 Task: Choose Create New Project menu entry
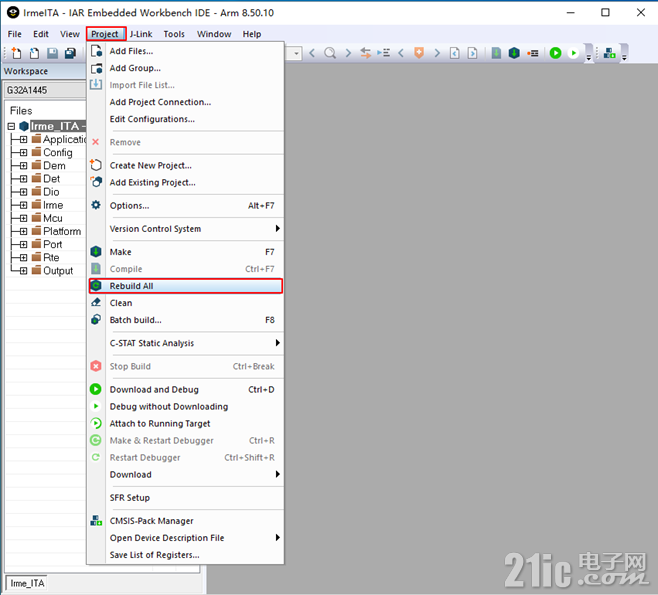pyautogui.click(x=185, y=165)
